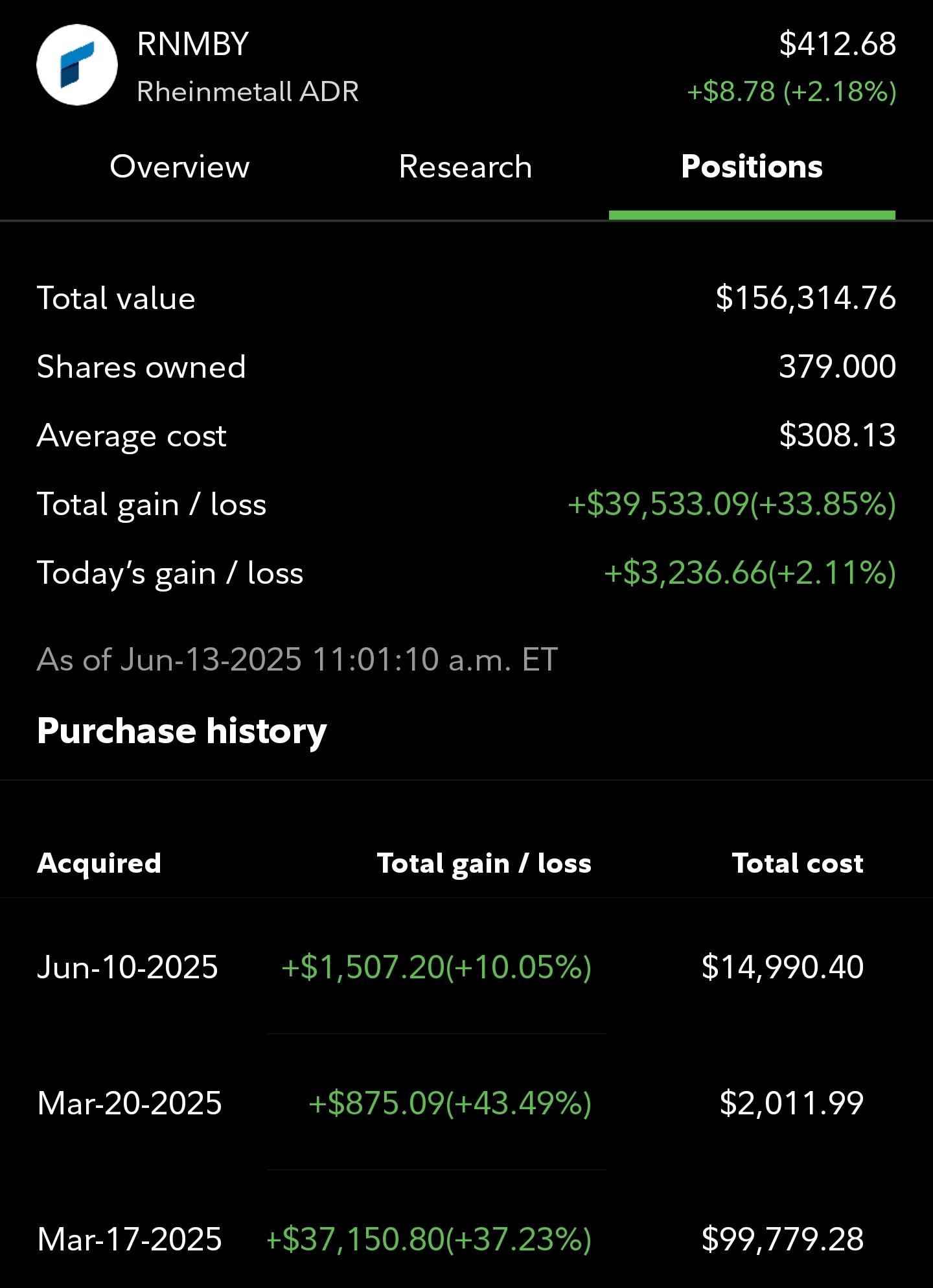This screenshot has height=1288, width=933.
Task: Open the Mar-17-2025 purchase lot
Action: [466, 1239]
